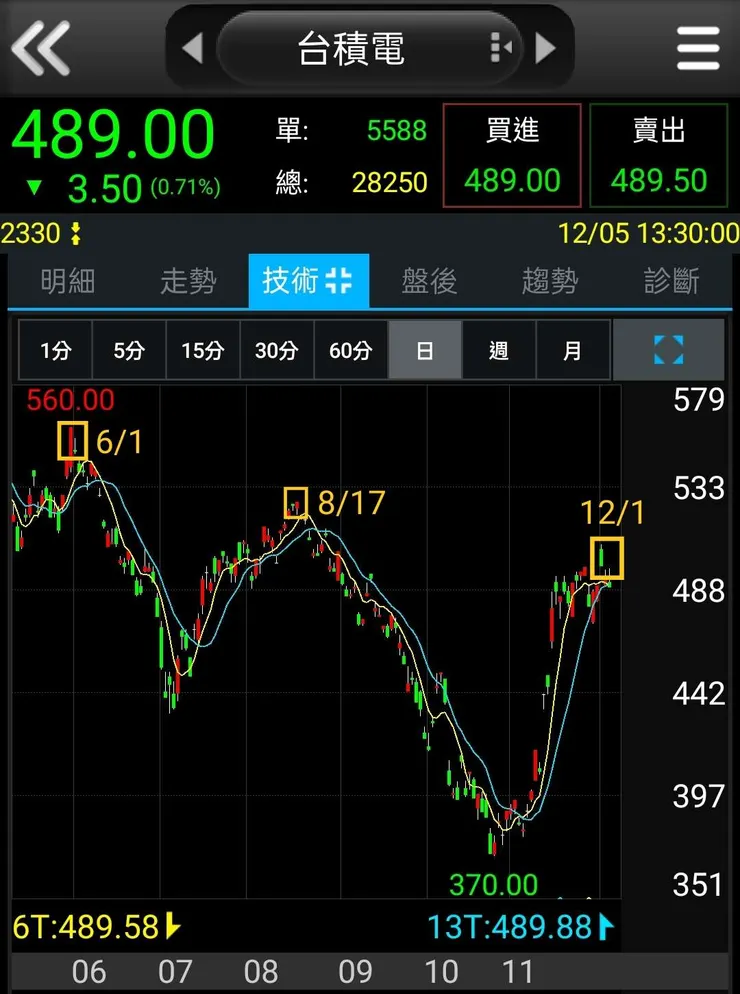This screenshot has width=740, height=994.
Task: Tap the 579 price axis label
Action: click(x=699, y=400)
